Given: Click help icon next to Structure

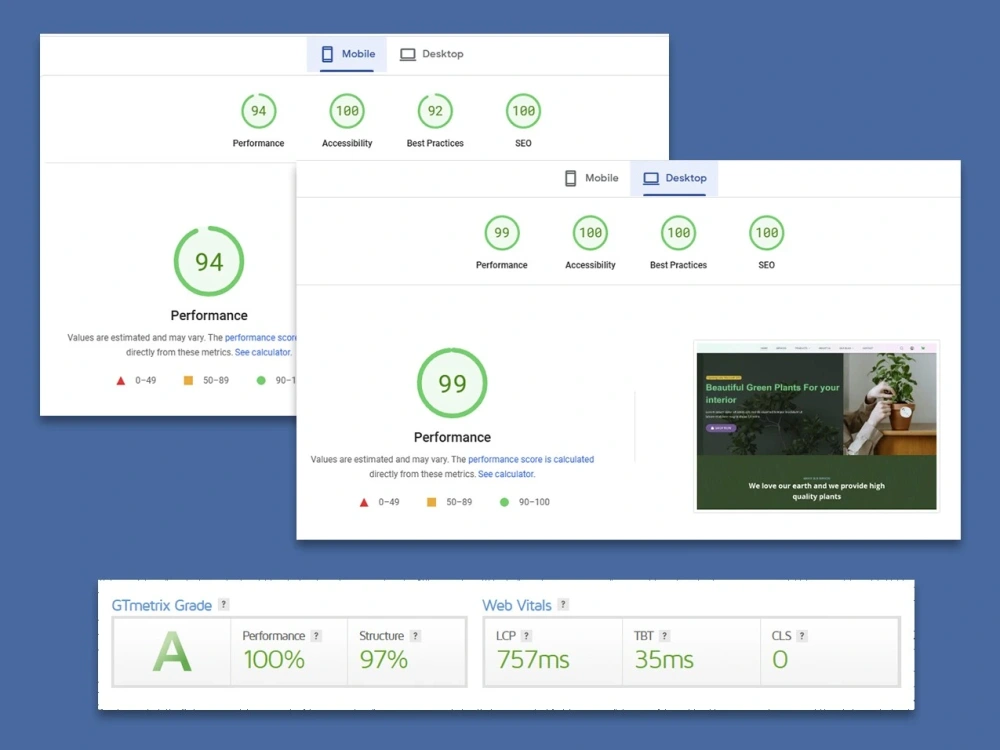Looking at the screenshot, I should point(415,636).
